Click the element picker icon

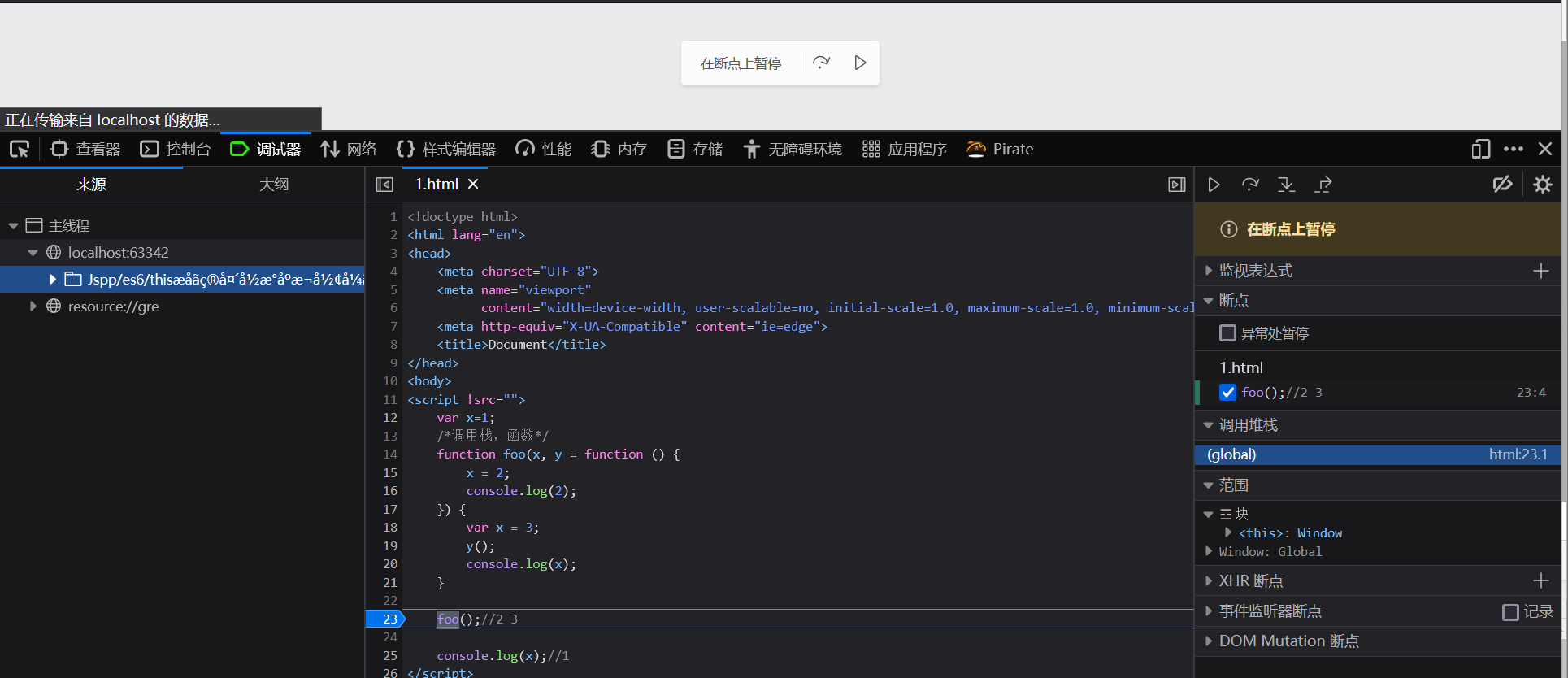pos(20,150)
